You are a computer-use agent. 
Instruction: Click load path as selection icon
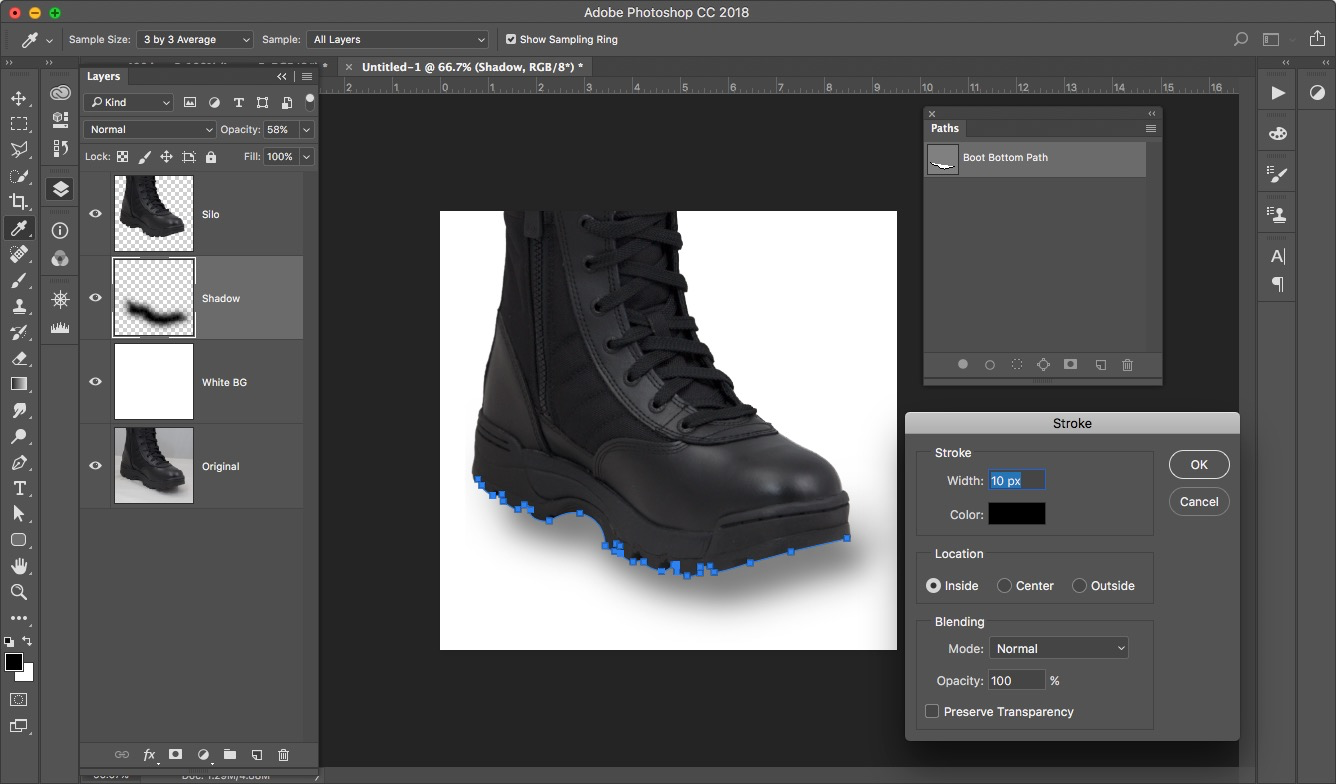pyautogui.click(x=1016, y=365)
